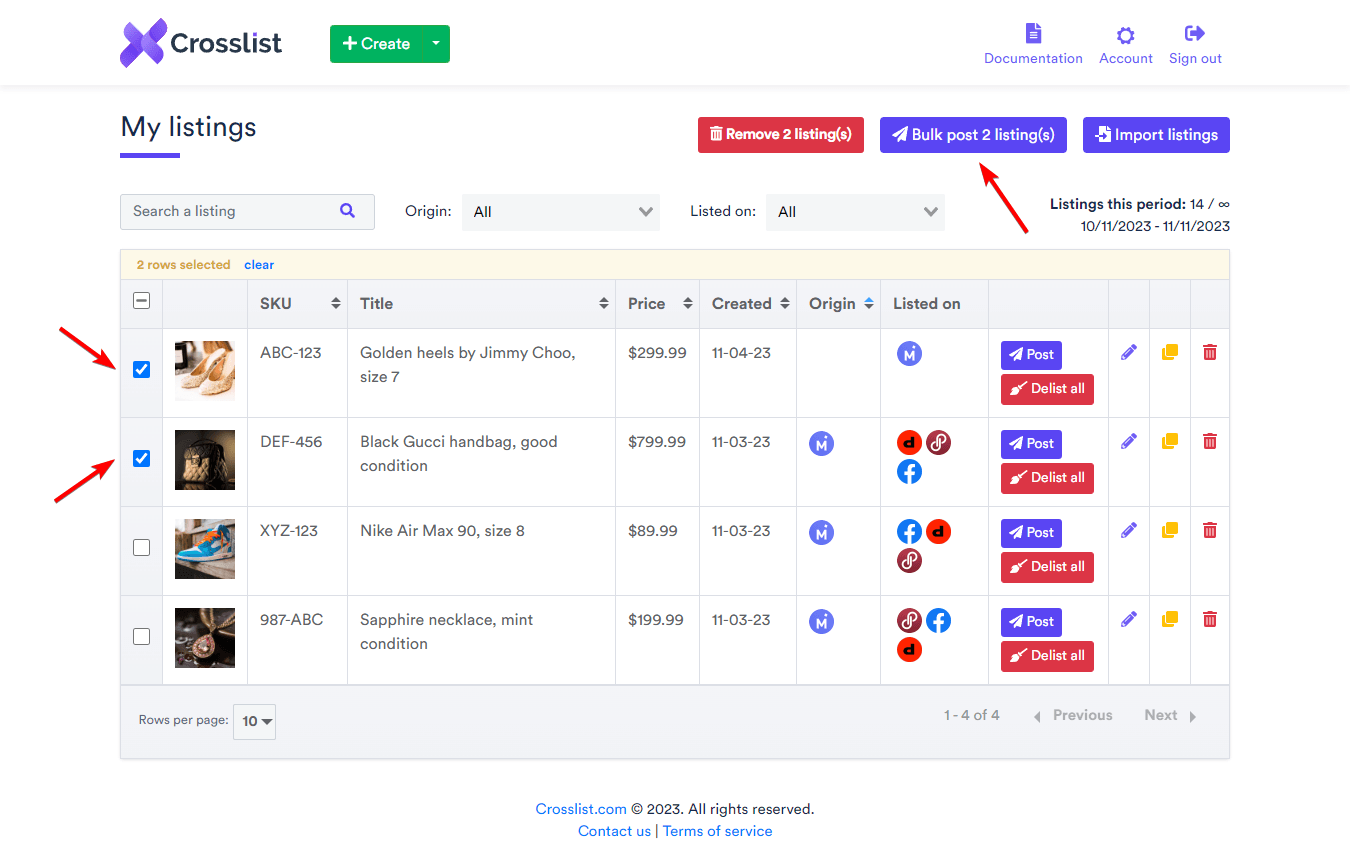Click the search magnifier icon
Viewport: 1350px width, 850px height.
point(347,211)
